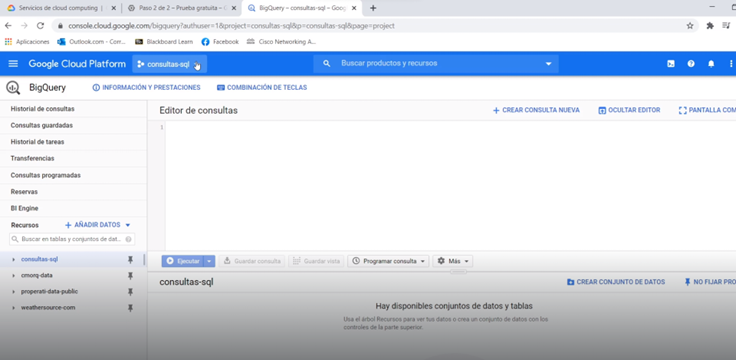Bookmark this page with the star icon
The width and height of the screenshot is (736, 360).
pyautogui.click(x=690, y=26)
